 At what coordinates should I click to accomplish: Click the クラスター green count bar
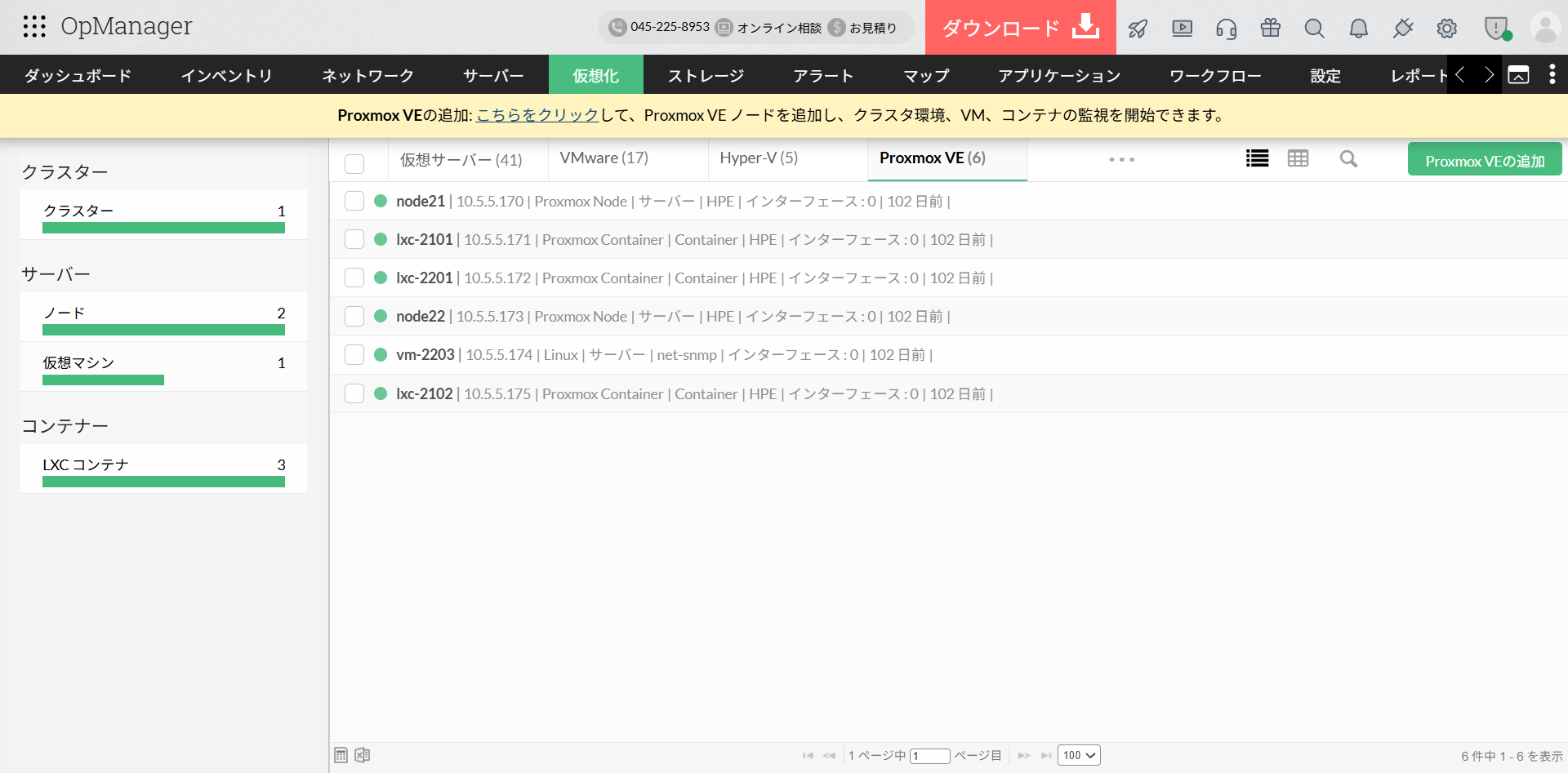pyautogui.click(x=163, y=229)
